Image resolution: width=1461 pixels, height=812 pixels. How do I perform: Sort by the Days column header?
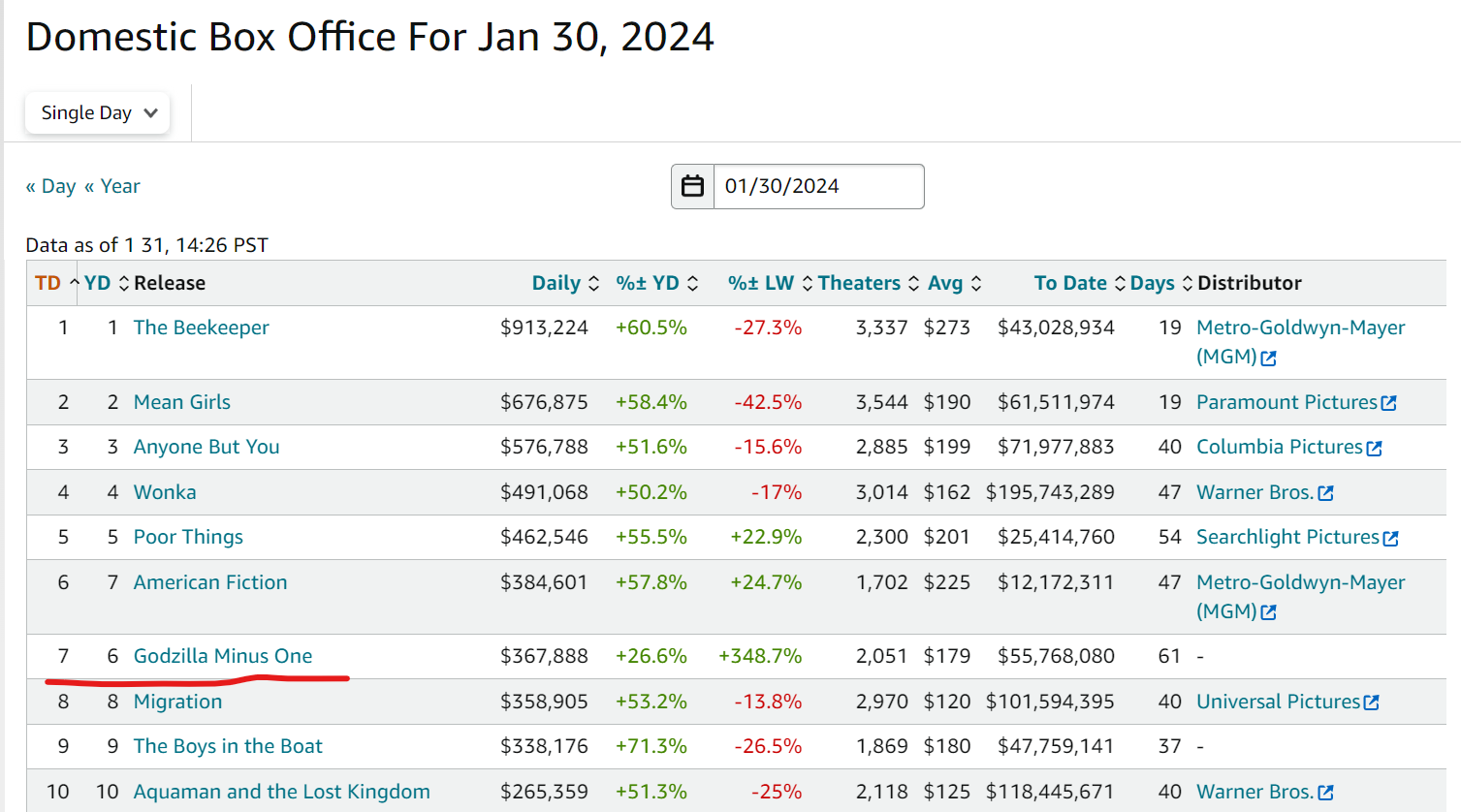pyautogui.click(x=1152, y=283)
